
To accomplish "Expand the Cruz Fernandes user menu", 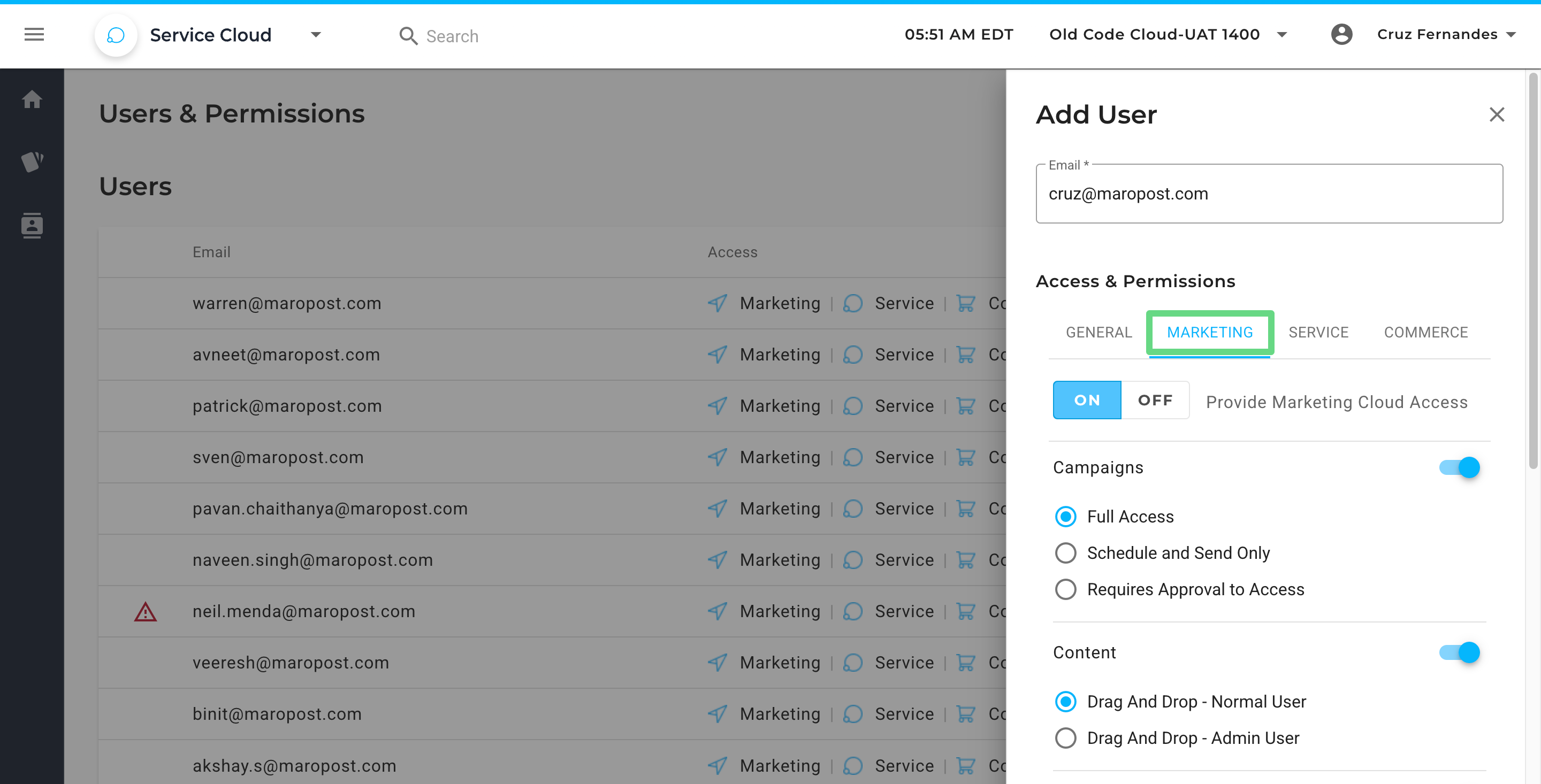I will tap(1510, 35).
